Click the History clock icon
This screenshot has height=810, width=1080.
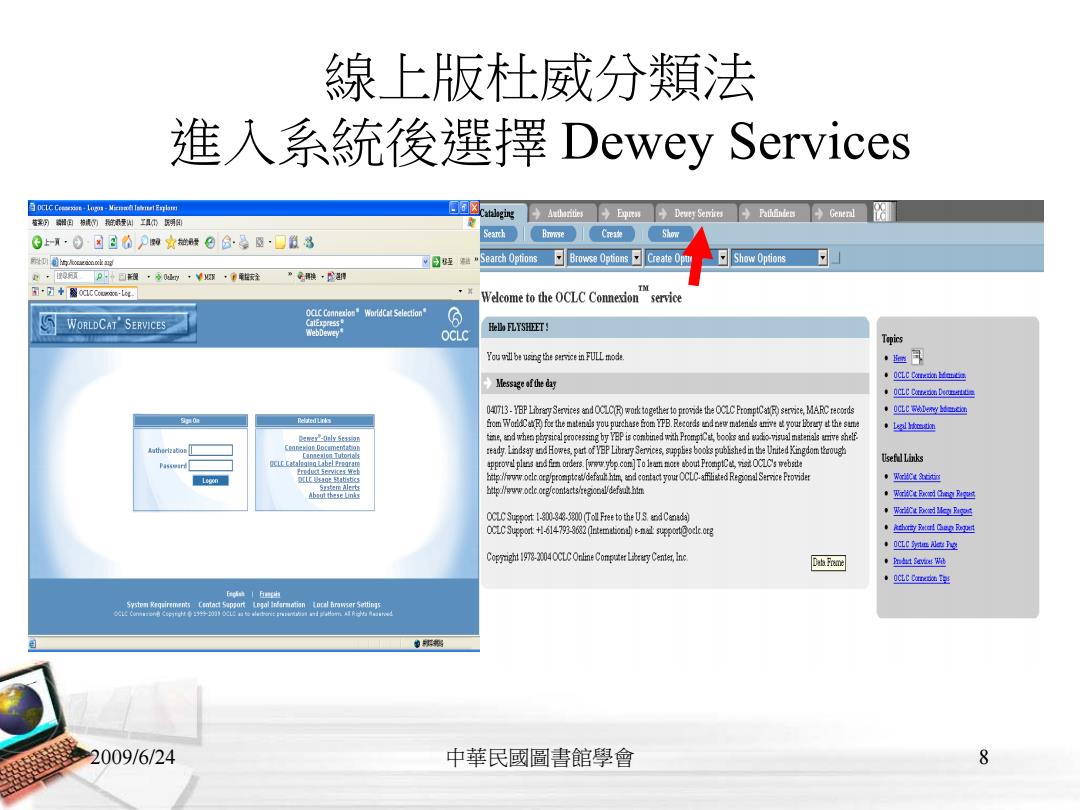point(210,242)
